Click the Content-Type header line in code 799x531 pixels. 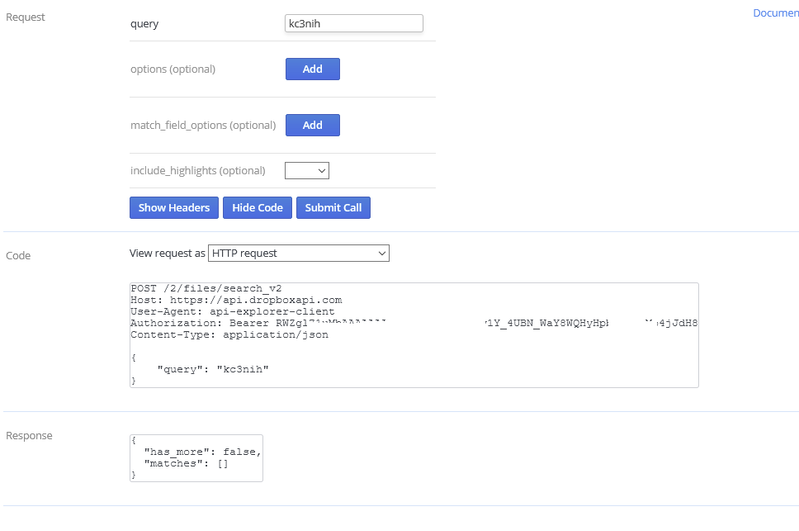click(229, 335)
